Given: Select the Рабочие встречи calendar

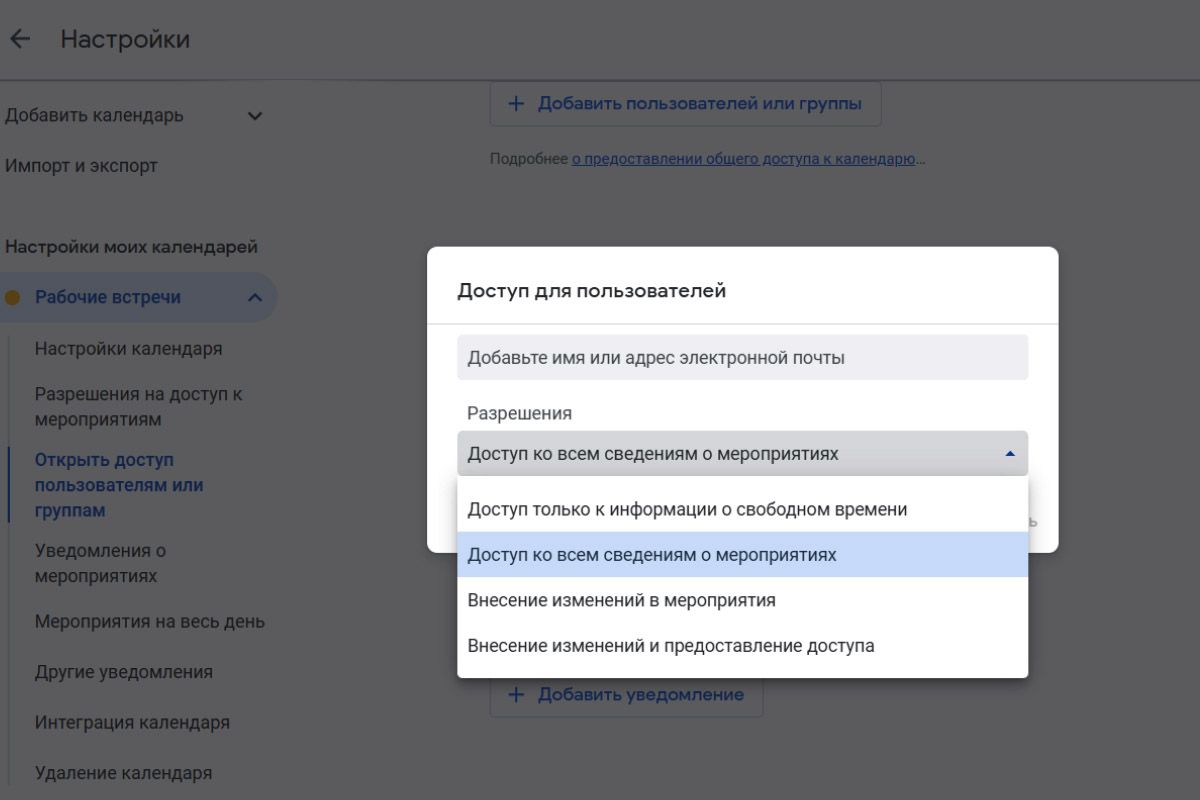Looking at the screenshot, I should (108, 298).
